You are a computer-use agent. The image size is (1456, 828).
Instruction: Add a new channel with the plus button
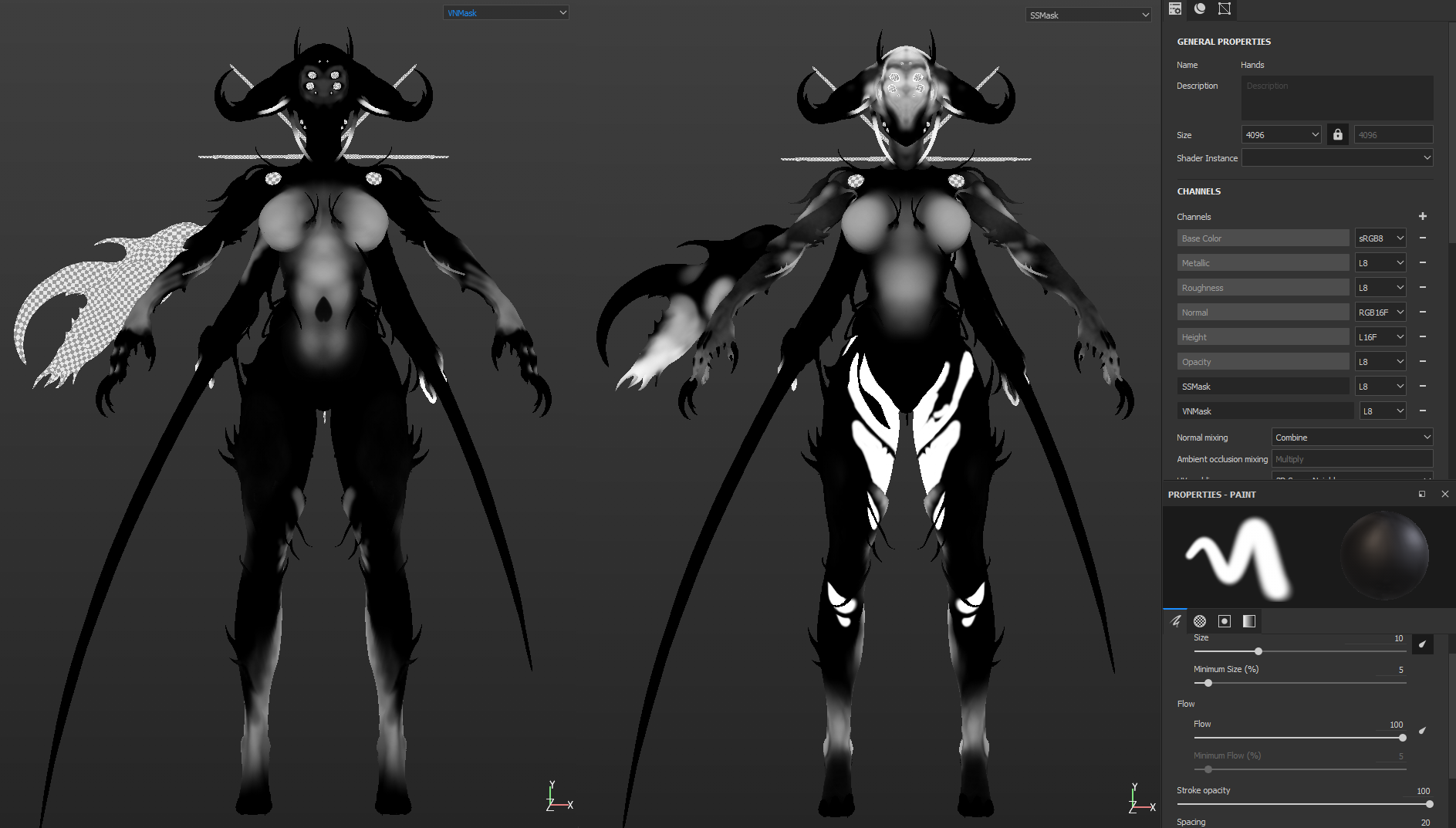click(x=1423, y=216)
